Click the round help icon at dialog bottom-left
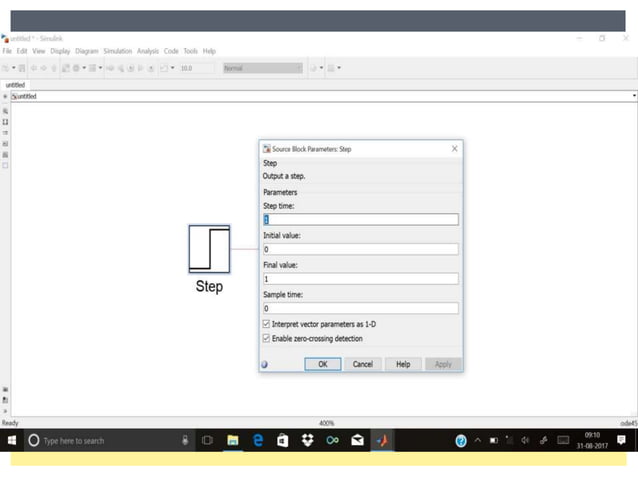The width and height of the screenshot is (638, 478). 264,365
